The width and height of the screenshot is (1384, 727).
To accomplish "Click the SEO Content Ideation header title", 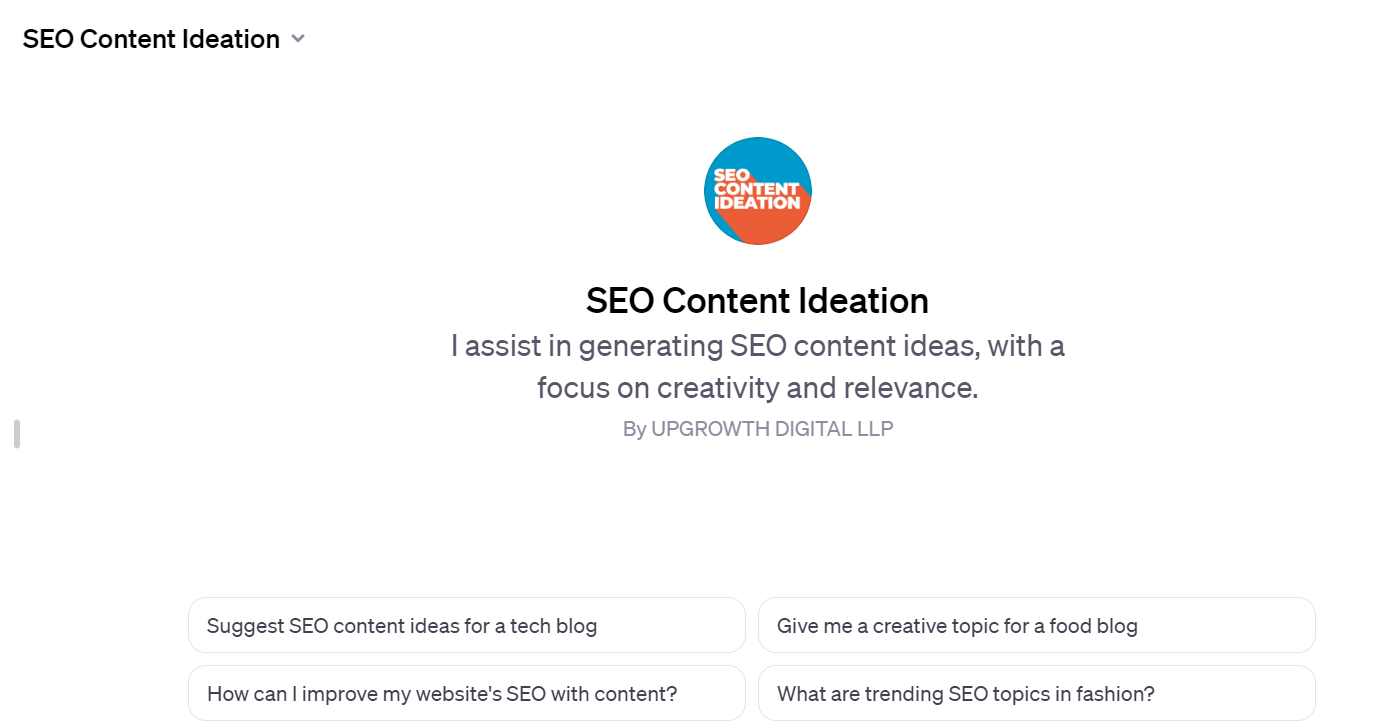I will (x=151, y=38).
